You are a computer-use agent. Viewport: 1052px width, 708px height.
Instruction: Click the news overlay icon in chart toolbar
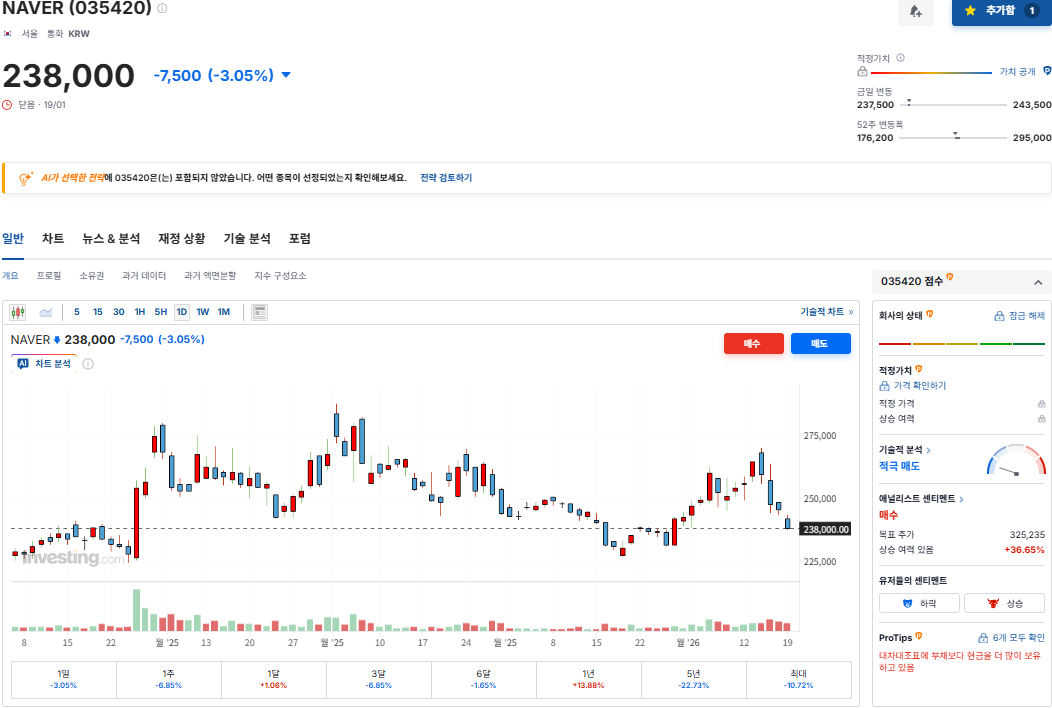click(x=260, y=312)
